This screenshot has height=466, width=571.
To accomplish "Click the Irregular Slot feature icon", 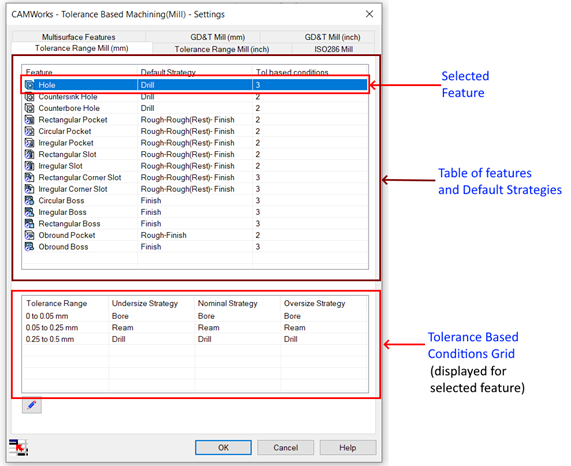I will pos(29,166).
